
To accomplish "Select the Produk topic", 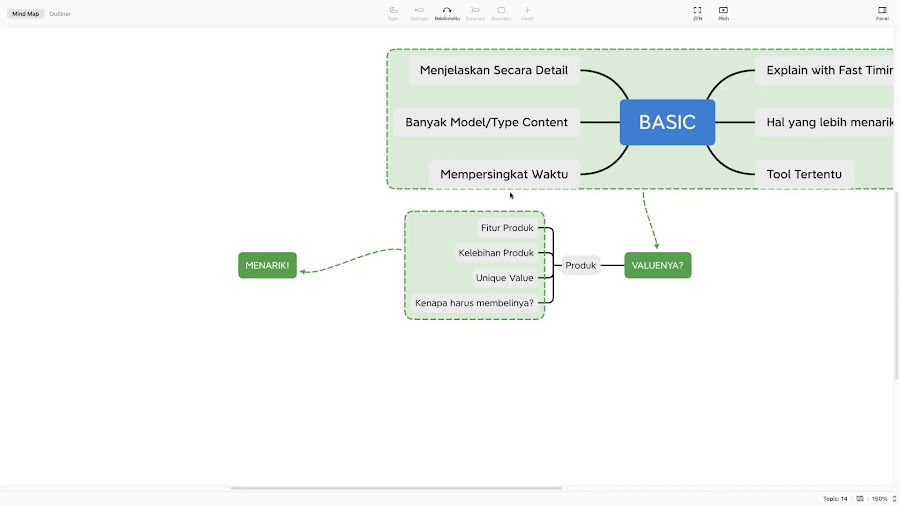I will tap(580, 265).
